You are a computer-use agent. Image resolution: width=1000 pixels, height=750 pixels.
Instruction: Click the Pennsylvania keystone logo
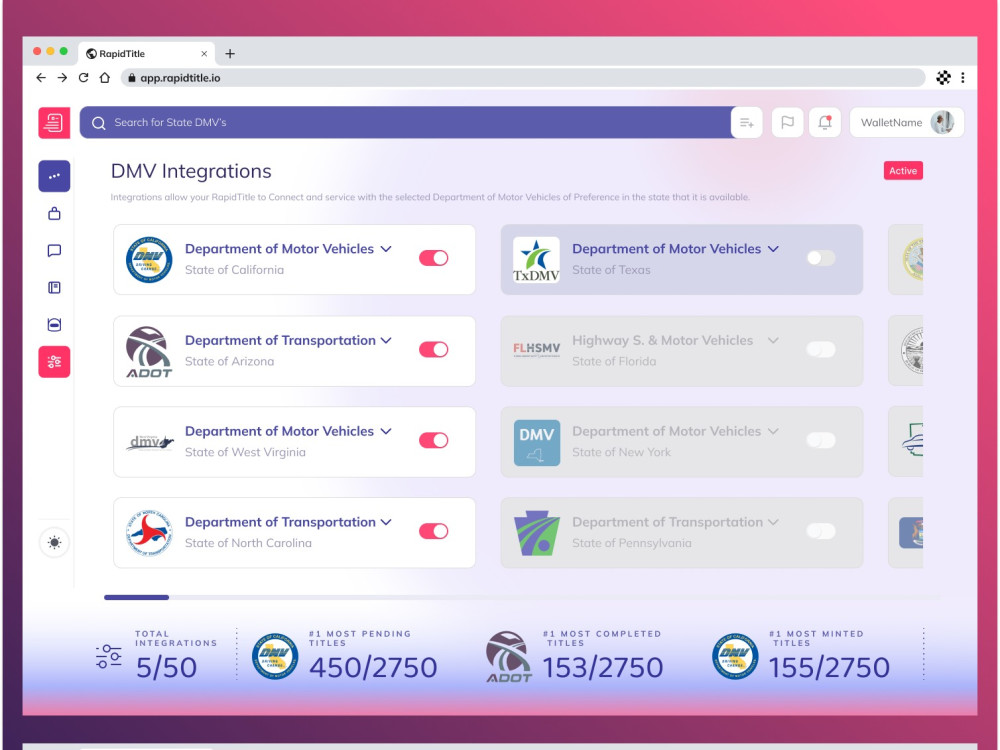536,533
